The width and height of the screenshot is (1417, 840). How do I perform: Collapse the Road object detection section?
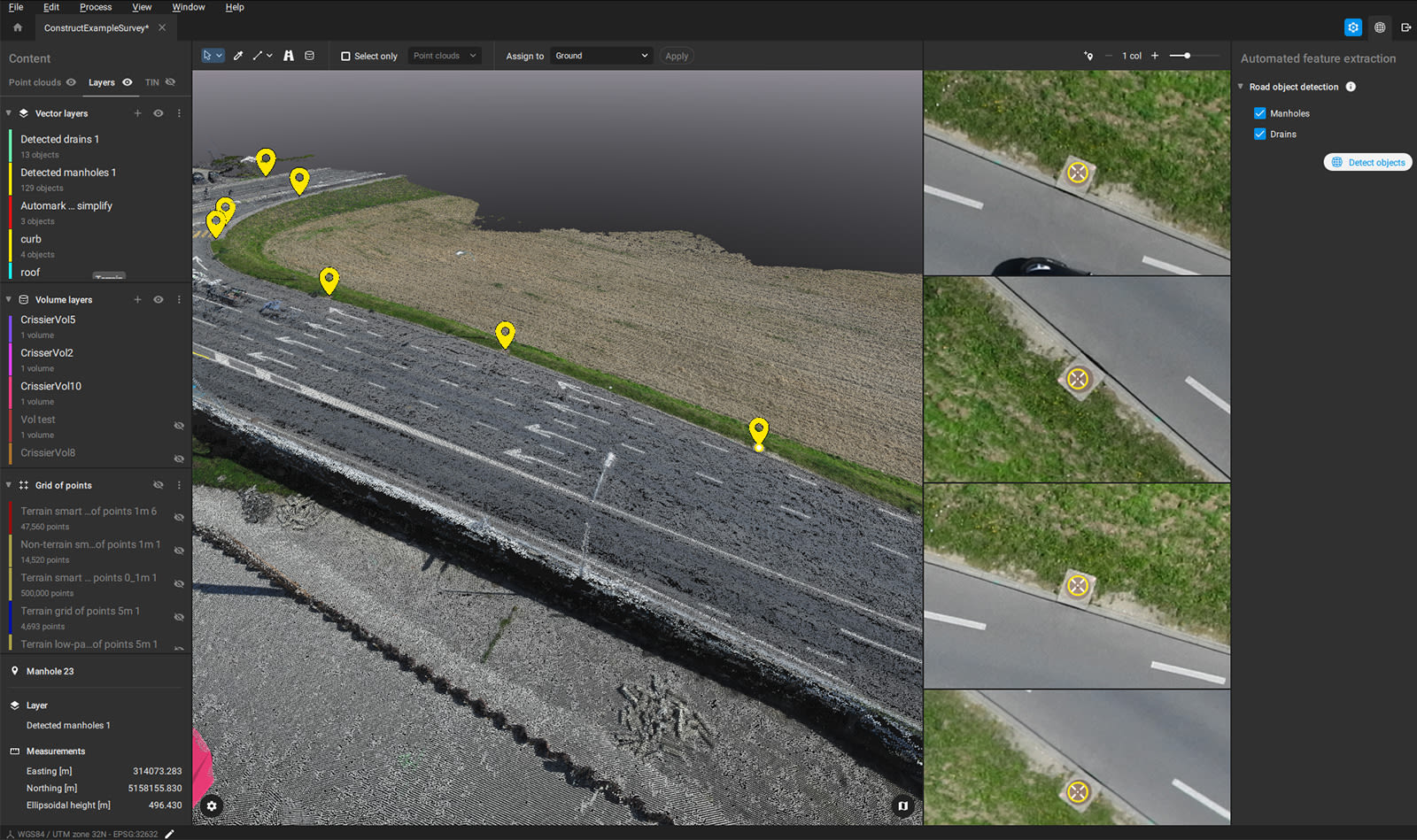coord(1240,87)
